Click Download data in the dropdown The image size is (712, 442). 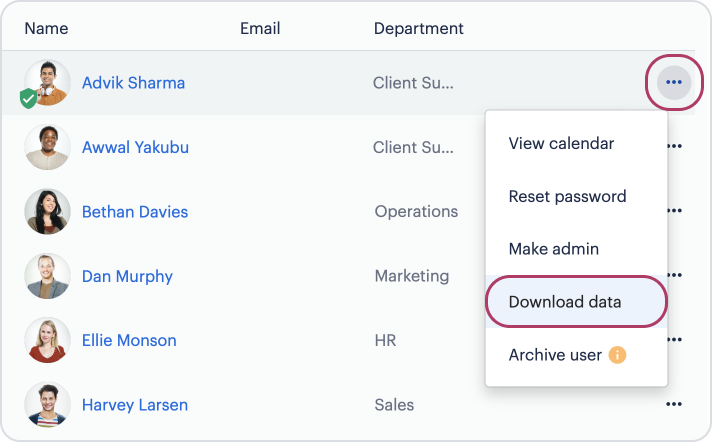click(x=565, y=302)
